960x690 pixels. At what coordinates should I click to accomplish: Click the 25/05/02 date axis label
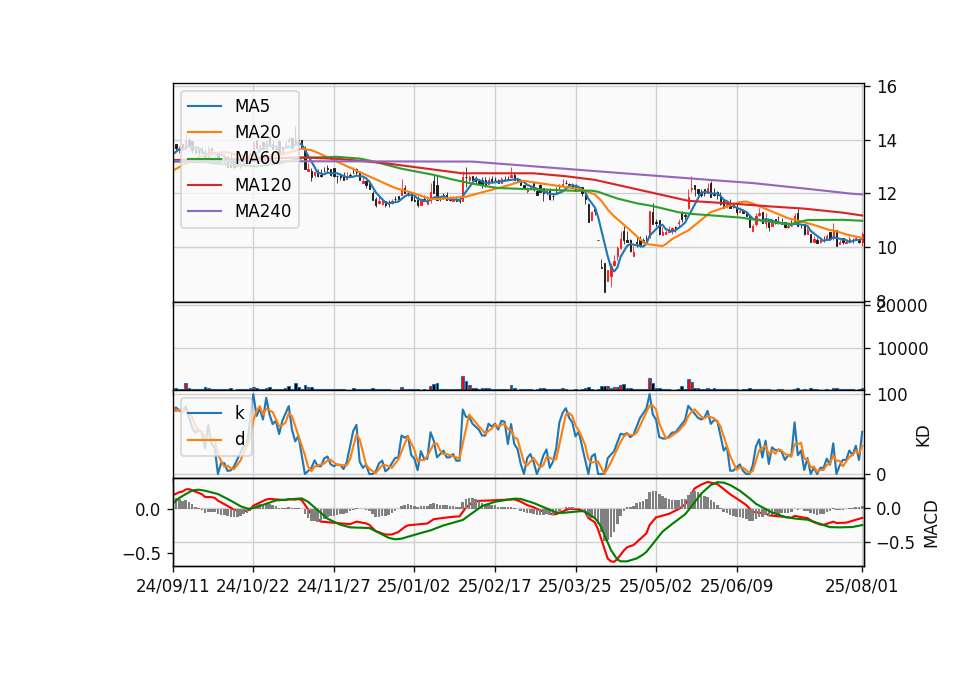pyautogui.click(x=656, y=586)
